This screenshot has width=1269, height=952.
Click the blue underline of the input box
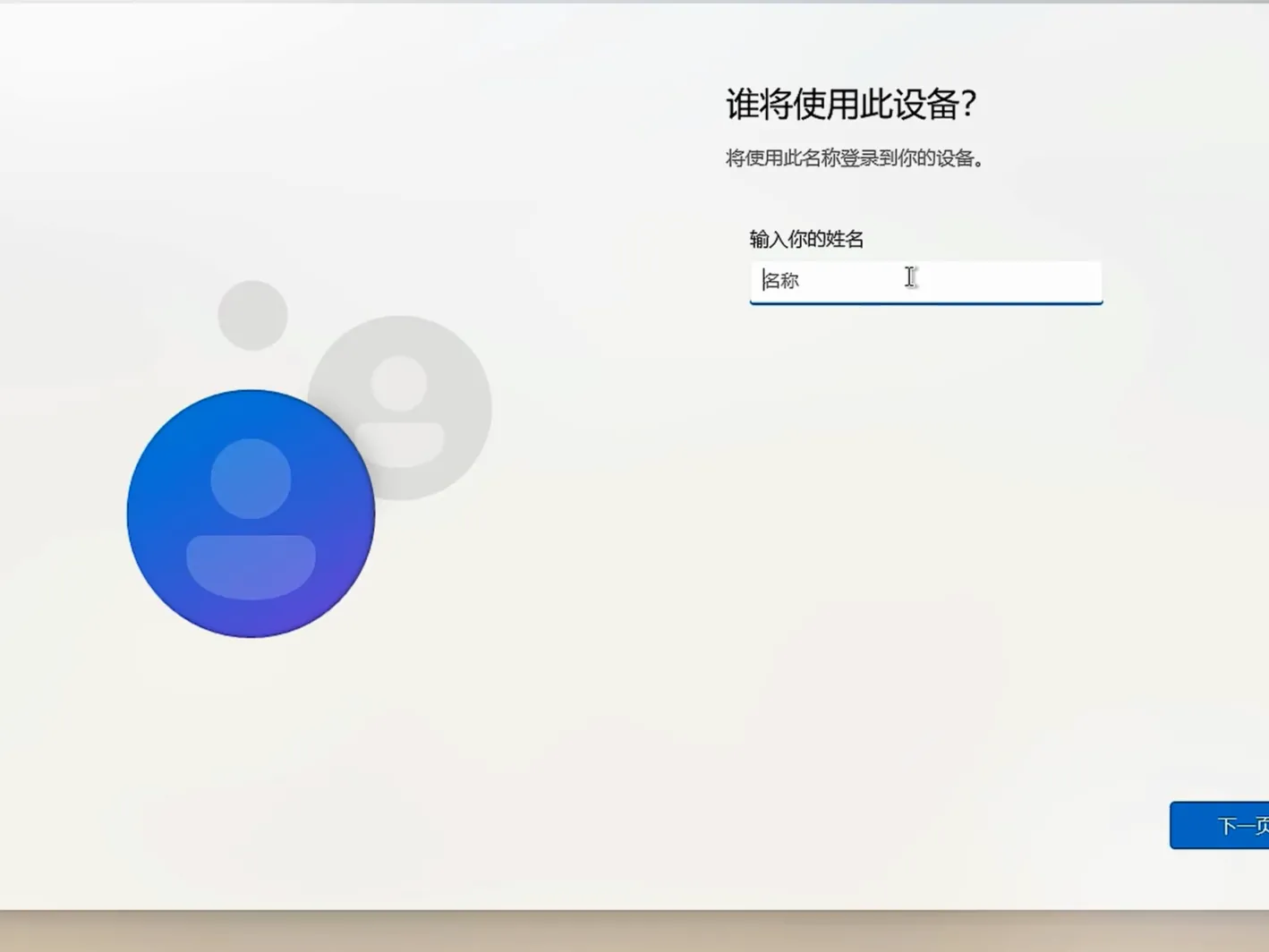tap(926, 305)
